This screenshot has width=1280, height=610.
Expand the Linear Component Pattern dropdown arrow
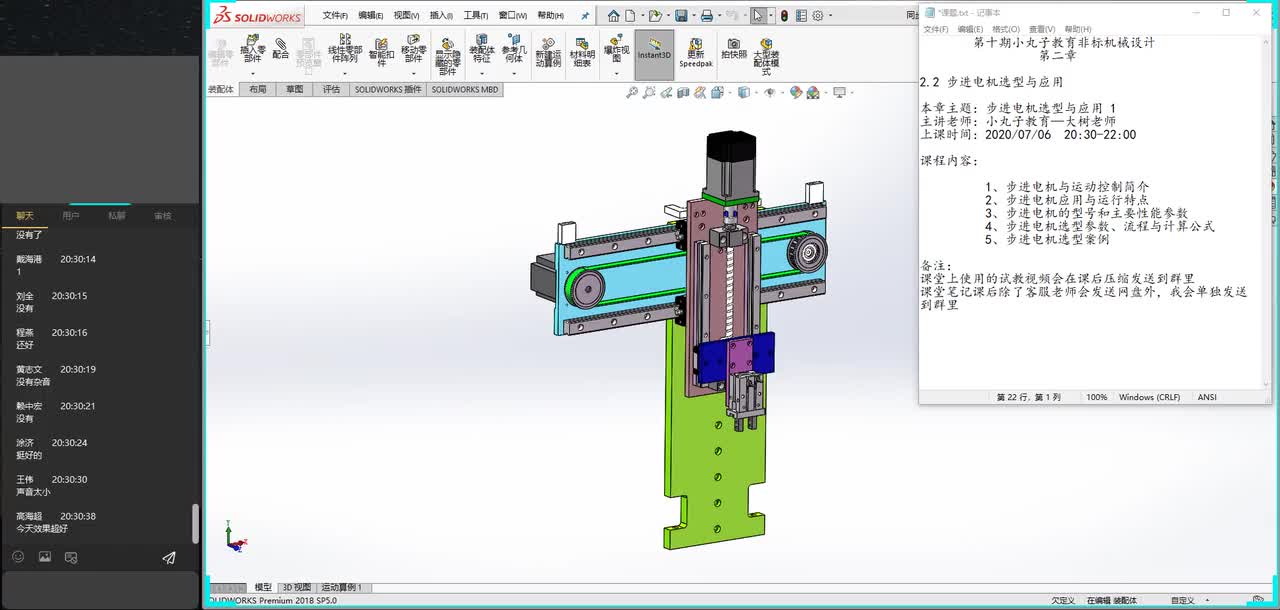[x=345, y=73]
